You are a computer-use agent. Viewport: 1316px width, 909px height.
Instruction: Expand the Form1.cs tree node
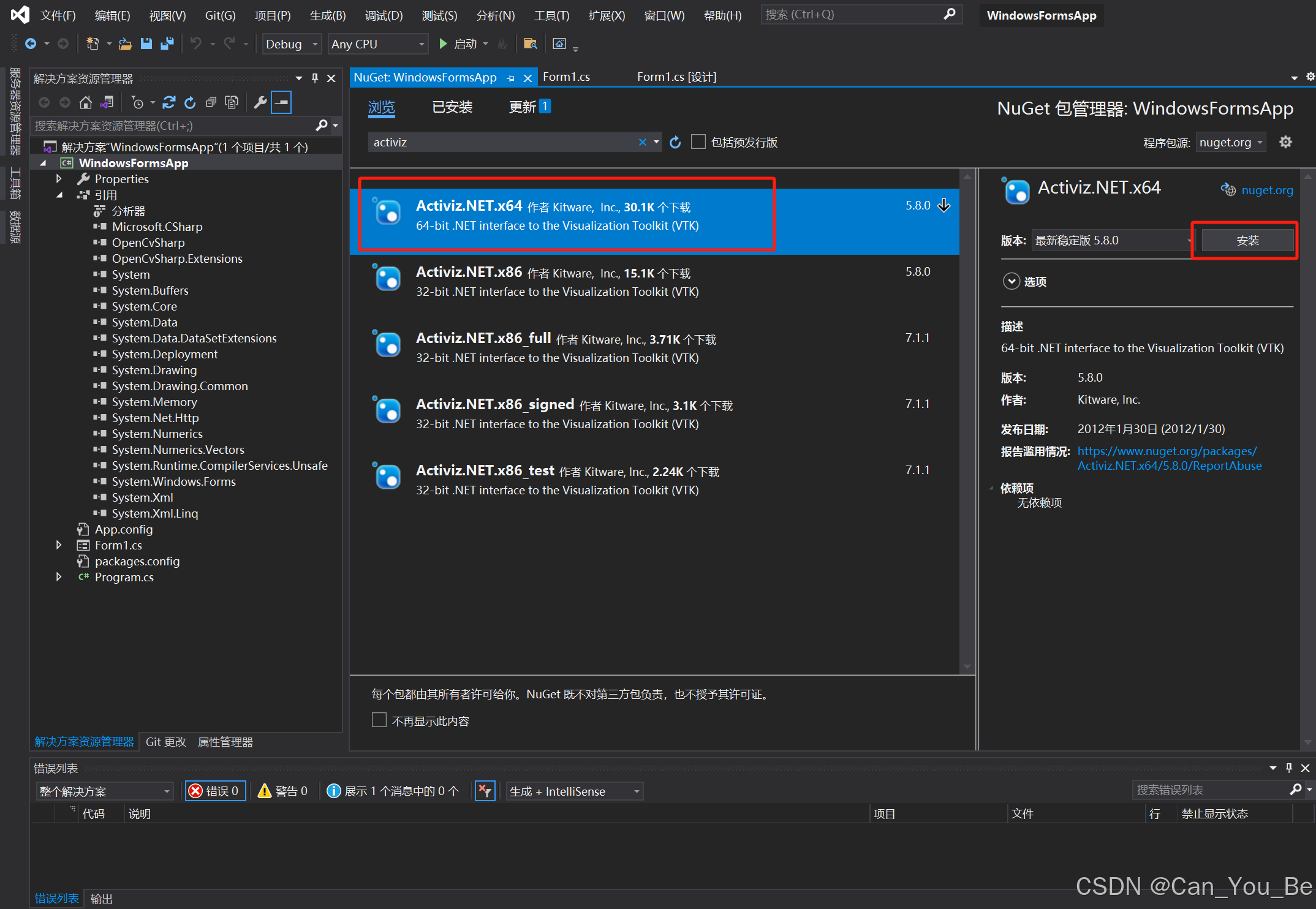59,545
